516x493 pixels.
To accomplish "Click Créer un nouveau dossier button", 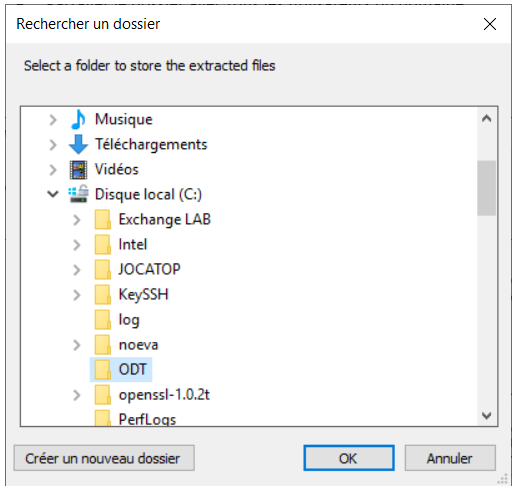I will click(104, 458).
